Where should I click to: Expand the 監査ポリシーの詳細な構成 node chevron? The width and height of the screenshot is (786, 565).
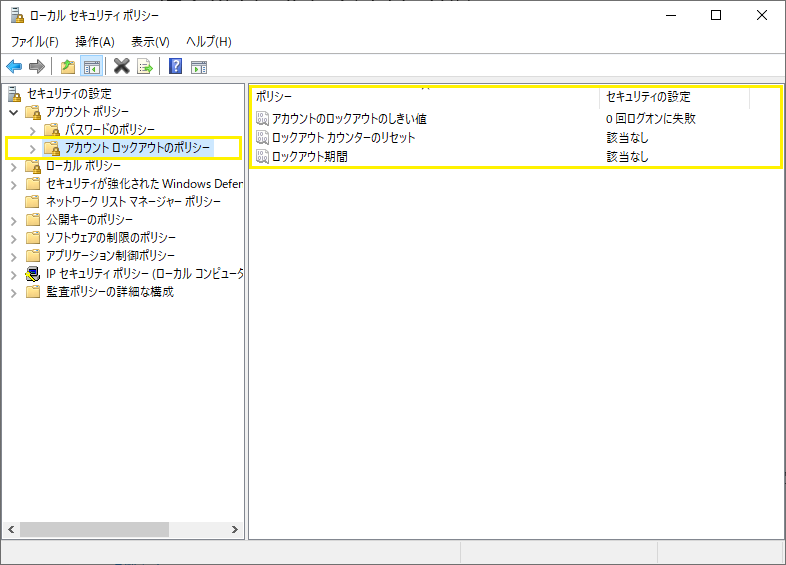pos(14,293)
